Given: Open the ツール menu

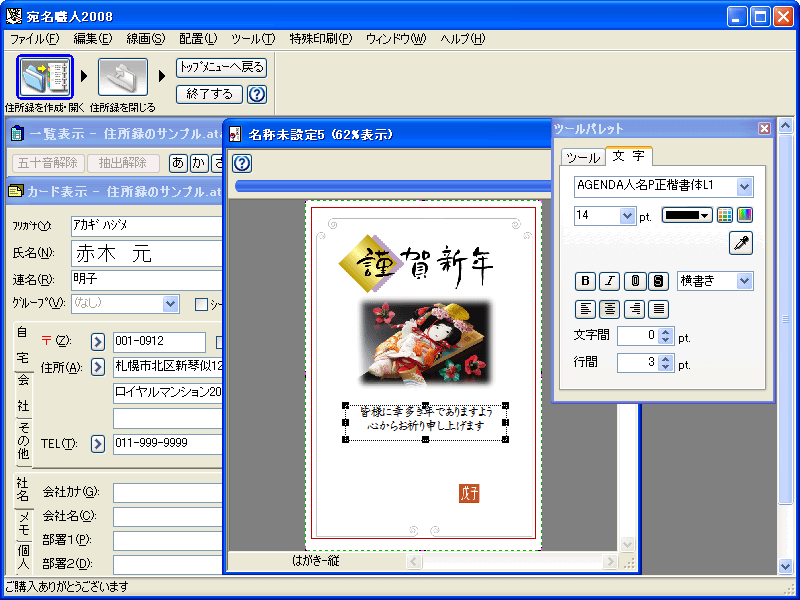Looking at the screenshot, I should pyautogui.click(x=253, y=39).
